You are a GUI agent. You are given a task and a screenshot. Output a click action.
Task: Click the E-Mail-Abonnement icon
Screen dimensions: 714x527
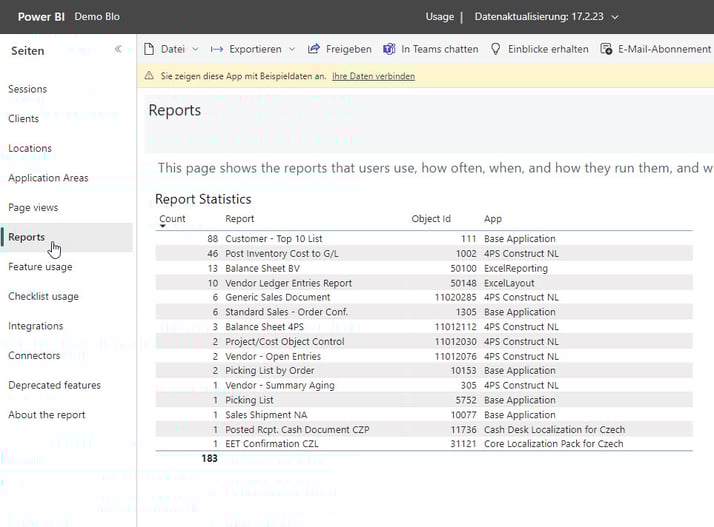click(x=606, y=49)
